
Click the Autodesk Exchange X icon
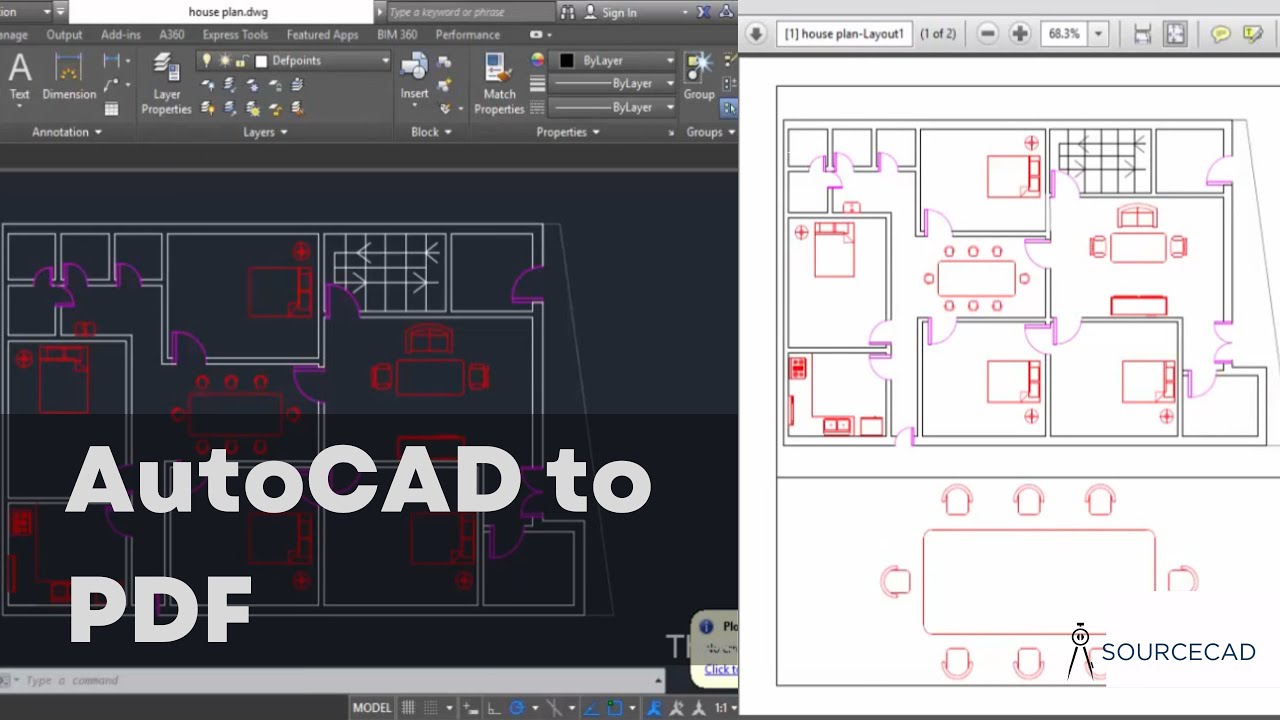point(703,12)
